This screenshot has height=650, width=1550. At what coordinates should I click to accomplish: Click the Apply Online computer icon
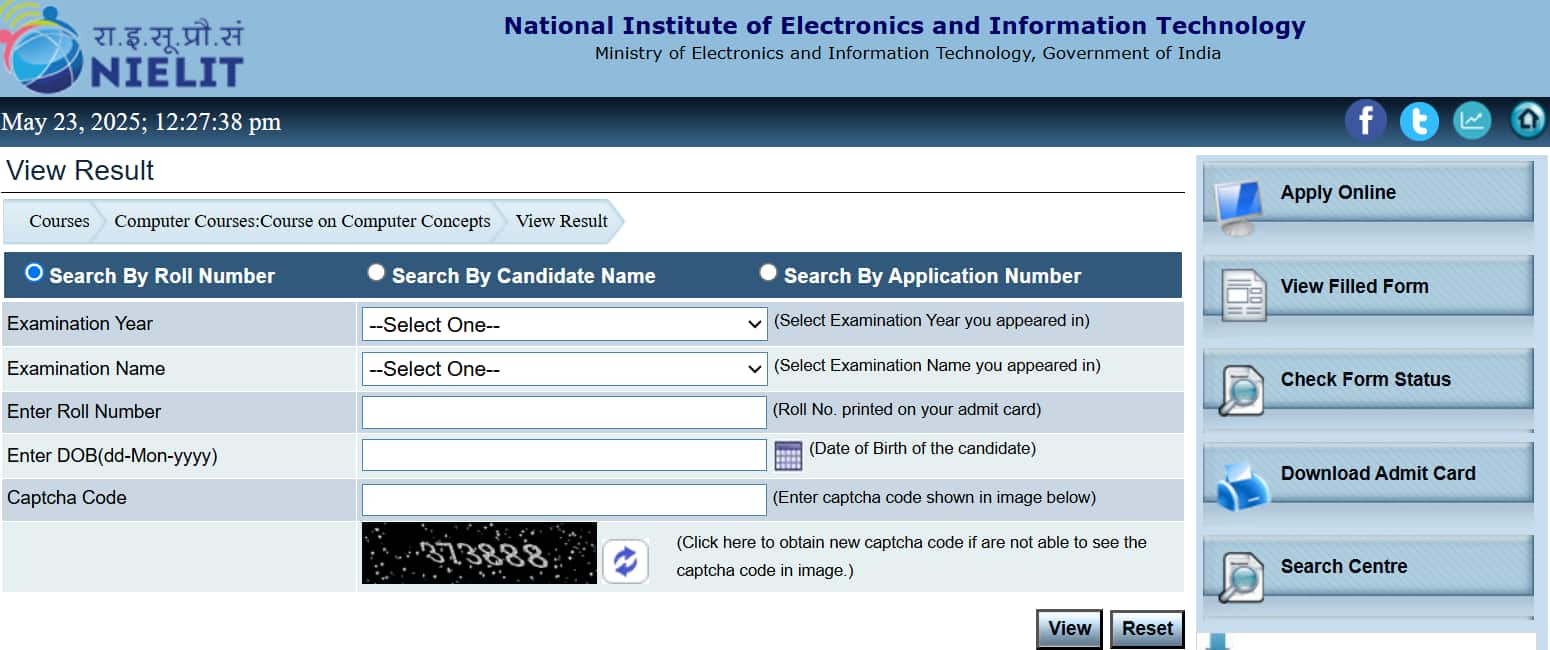click(1238, 200)
